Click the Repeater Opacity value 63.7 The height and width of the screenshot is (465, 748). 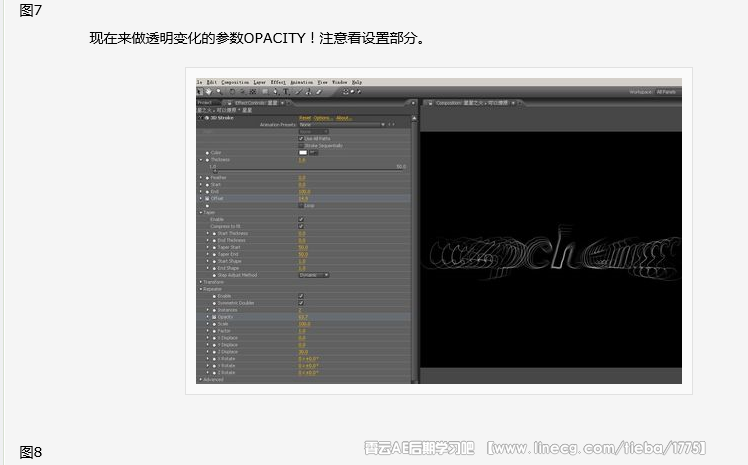(303, 317)
